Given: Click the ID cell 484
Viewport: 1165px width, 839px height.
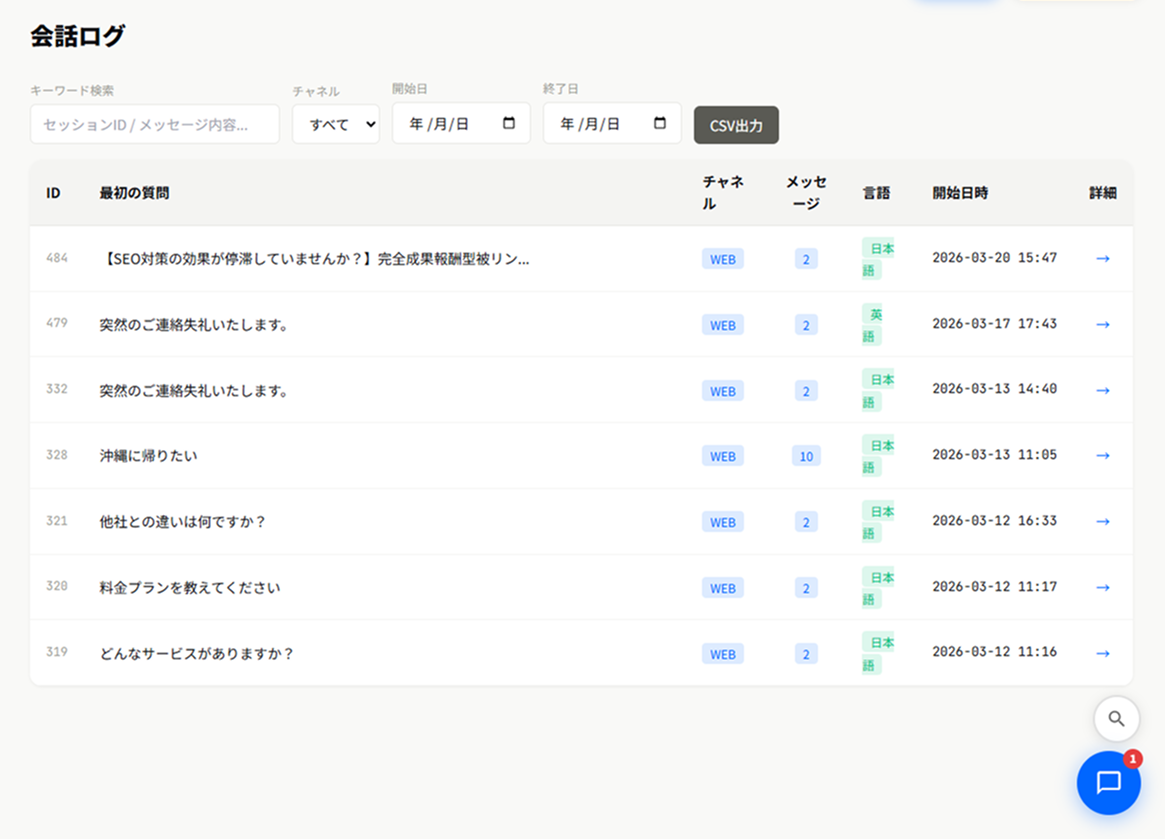Looking at the screenshot, I should [56, 258].
